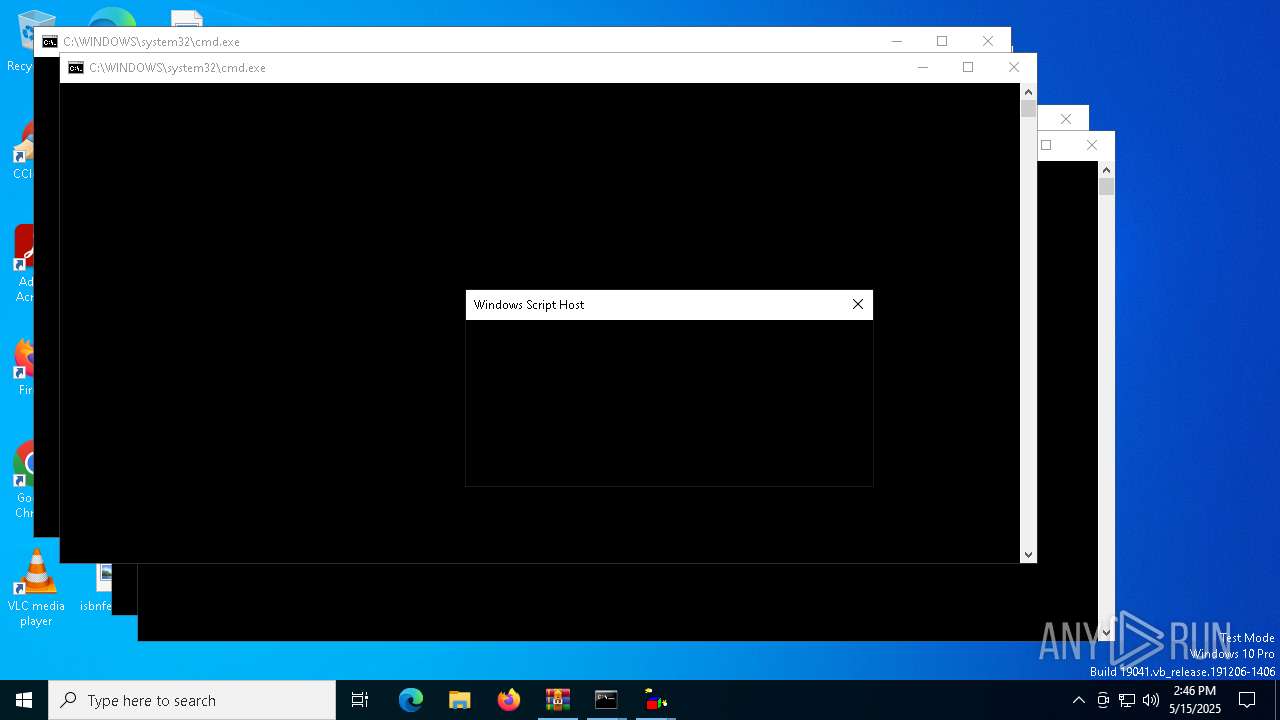Open the taskbar clock and date
The height and width of the screenshot is (720, 1280).
pyautogui.click(x=1195, y=700)
